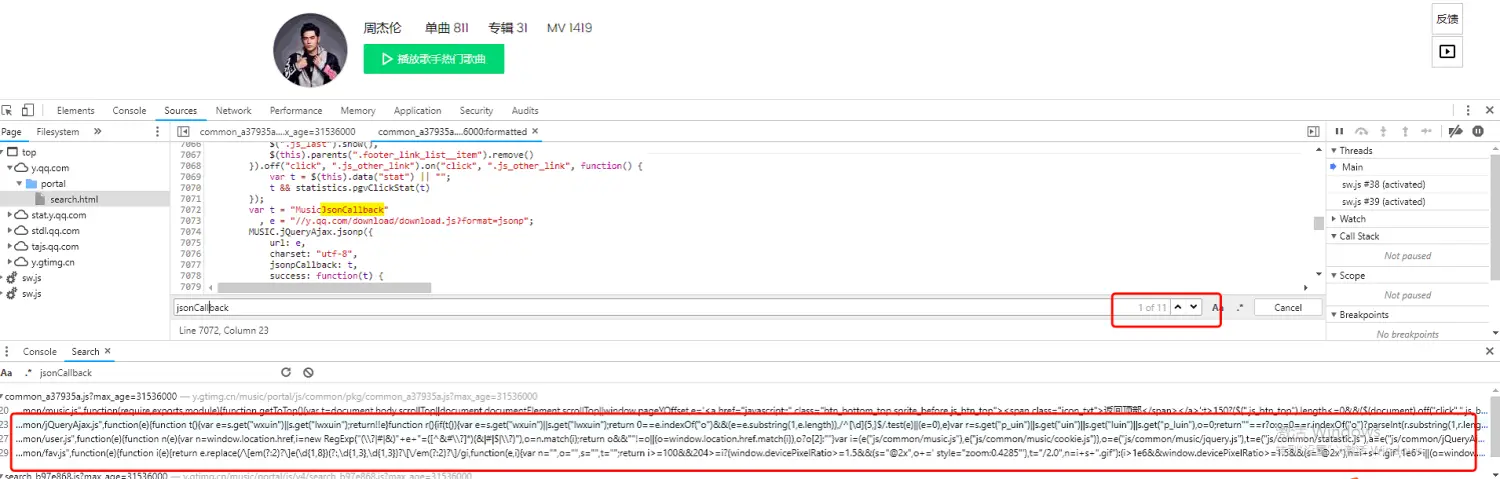The height and width of the screenshot is (479, 1500).
Task: Hide the debugger sidebar icon
Action: [1314, 131]
